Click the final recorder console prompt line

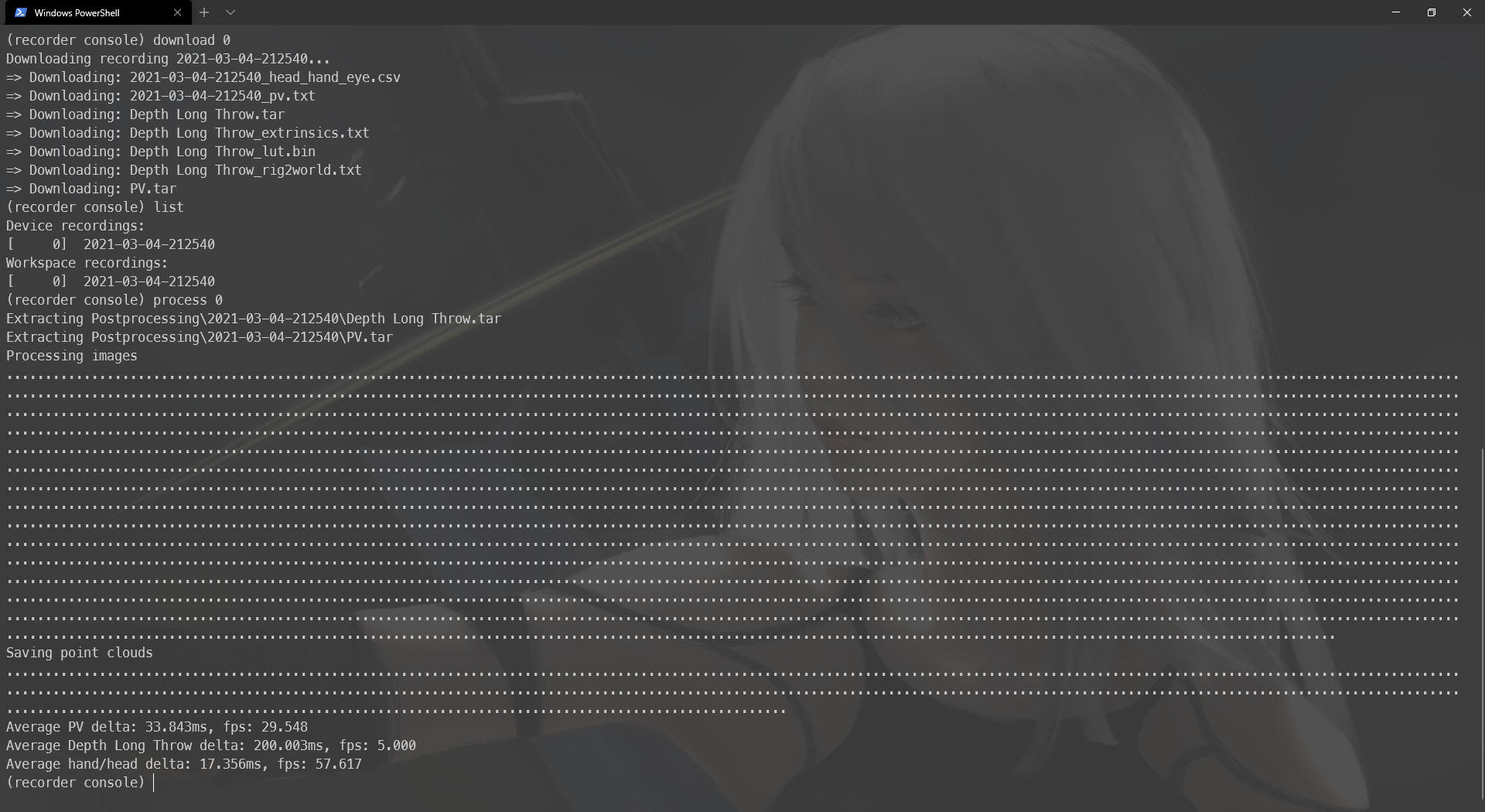(76, 783)
